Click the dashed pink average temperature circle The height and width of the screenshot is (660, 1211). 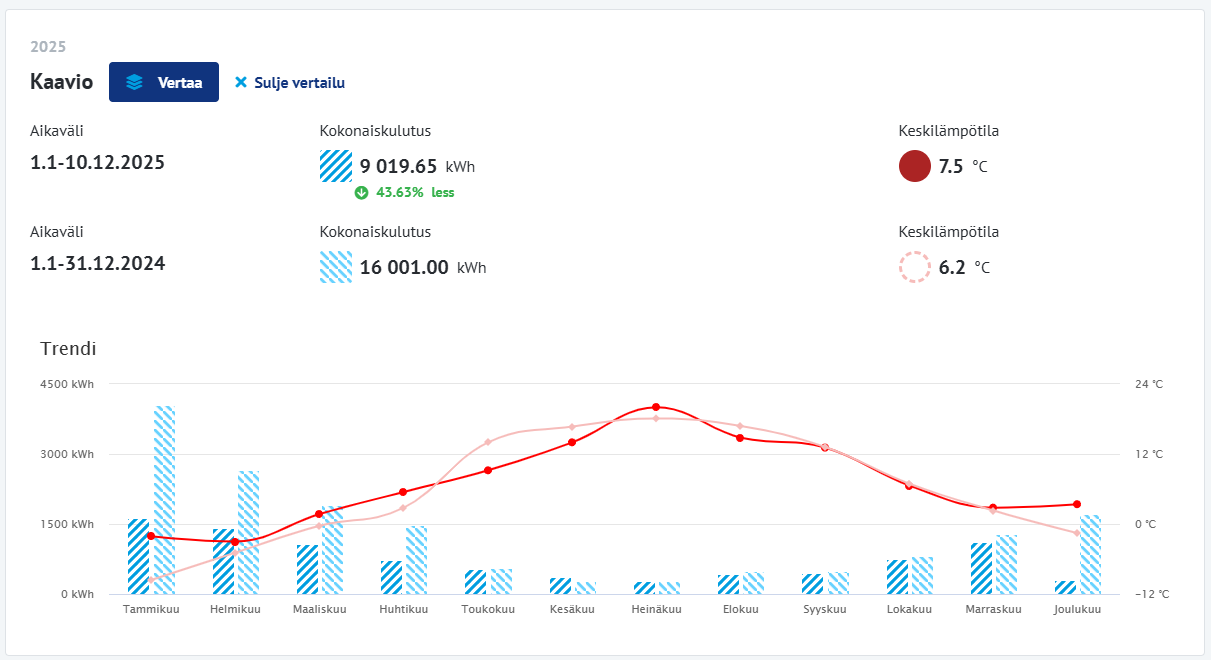pos(915,267)
